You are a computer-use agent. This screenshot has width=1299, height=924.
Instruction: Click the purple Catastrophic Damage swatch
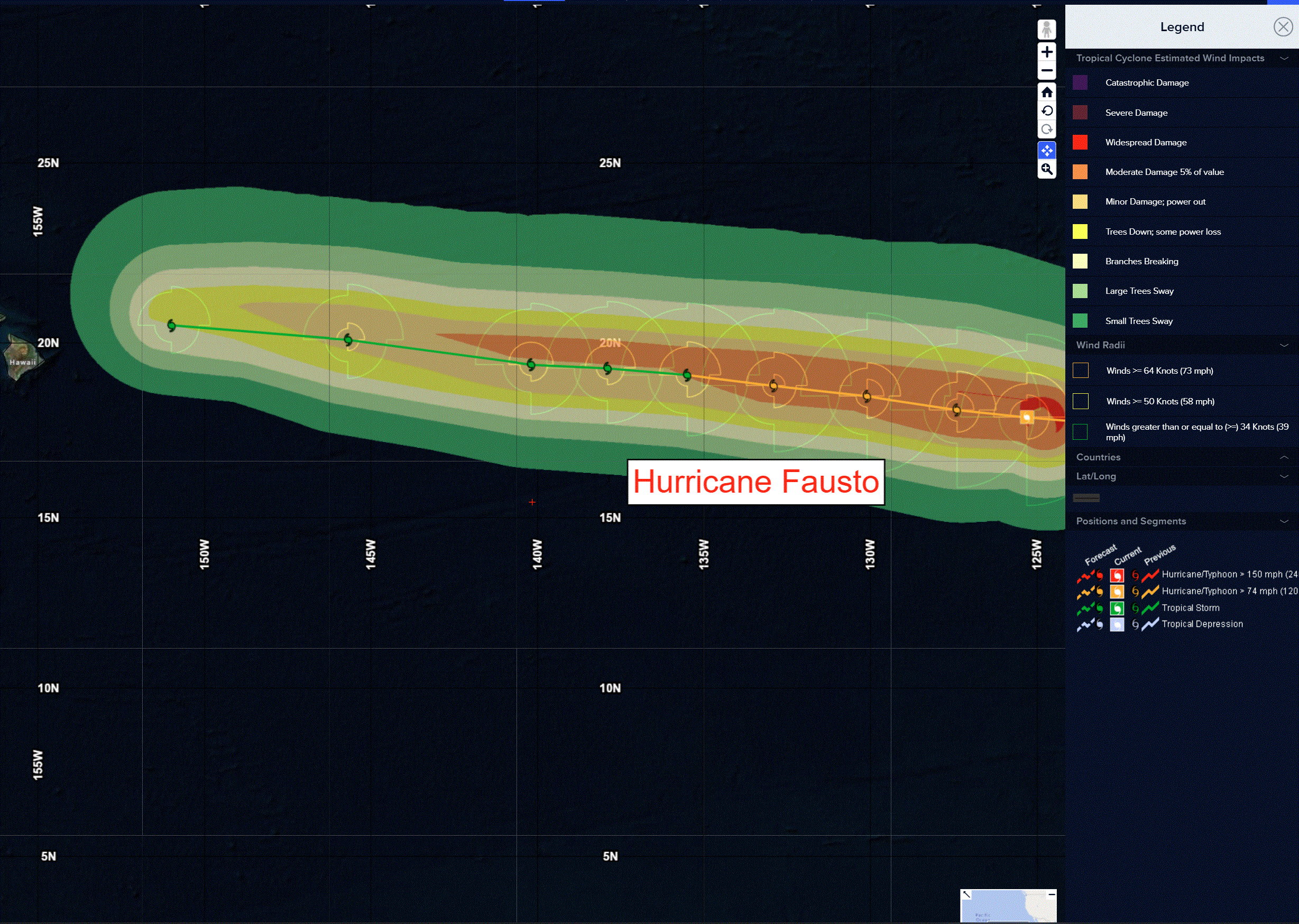click(1080, 82)
